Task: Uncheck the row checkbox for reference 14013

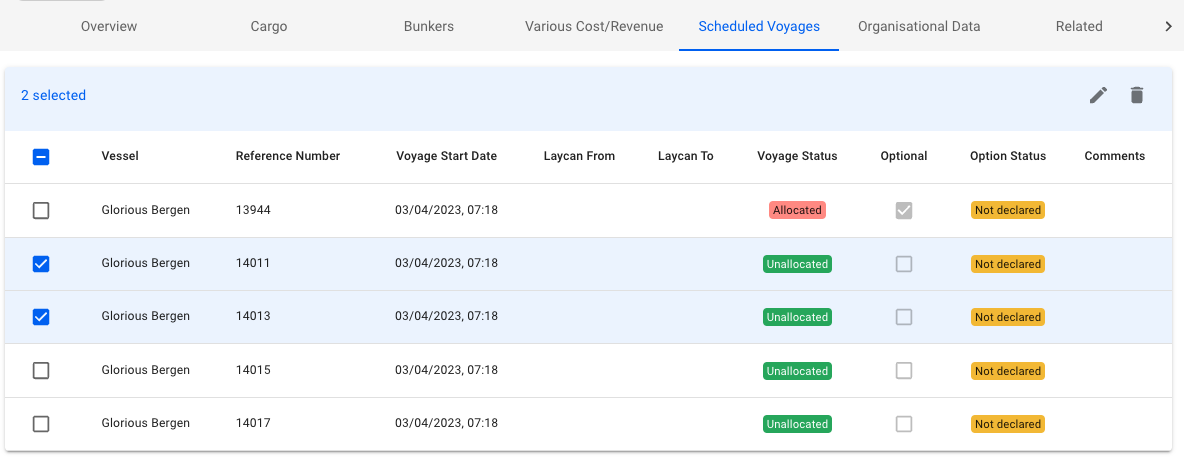Action: 41,317
